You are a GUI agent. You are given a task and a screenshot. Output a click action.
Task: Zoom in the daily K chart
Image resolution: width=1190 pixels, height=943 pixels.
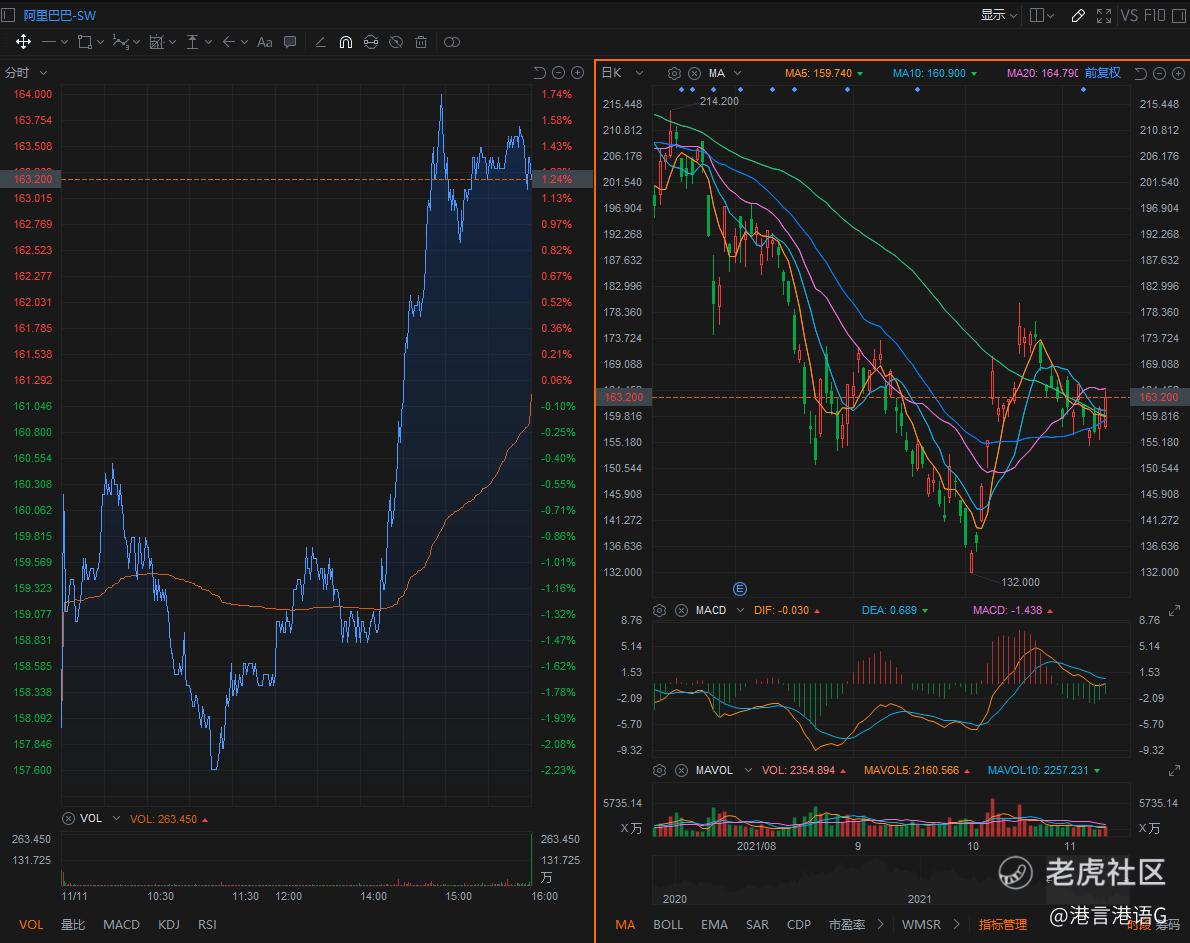(x=1179, y=74)
